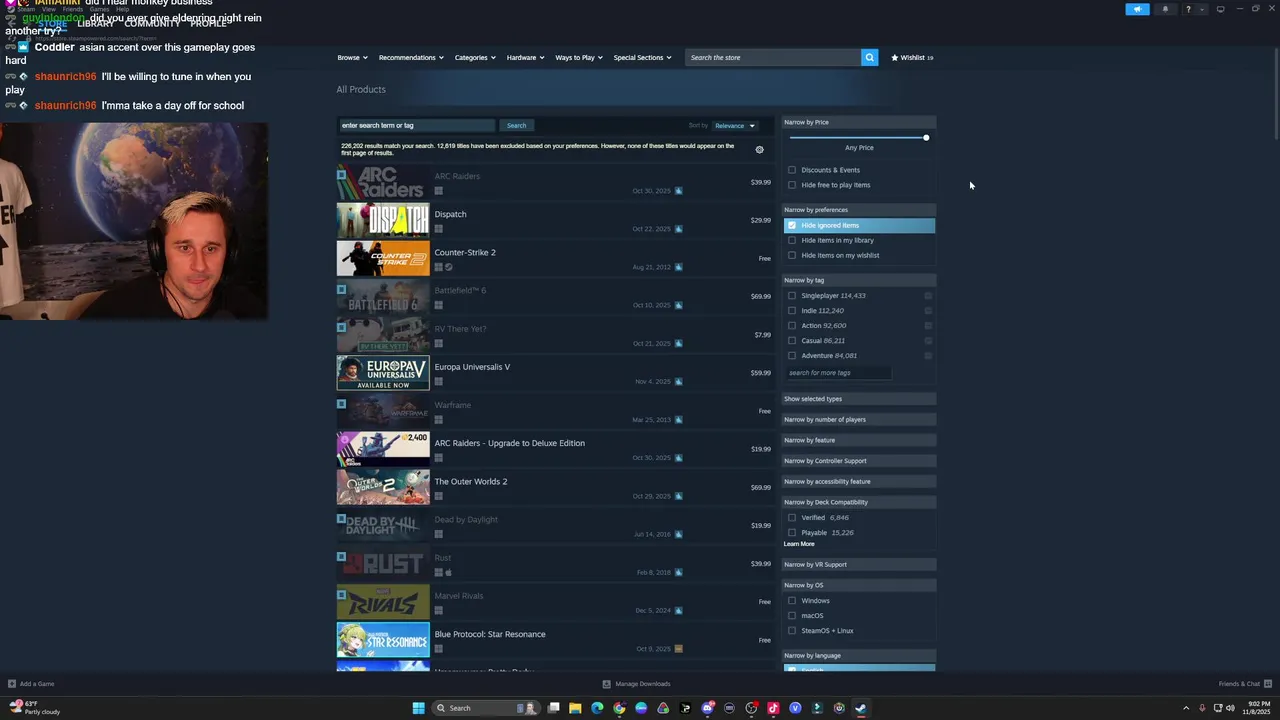This screenshot has height=720, width=1280.
Task: Click the Steam icon in the taskbar
Action: (861, 708)
